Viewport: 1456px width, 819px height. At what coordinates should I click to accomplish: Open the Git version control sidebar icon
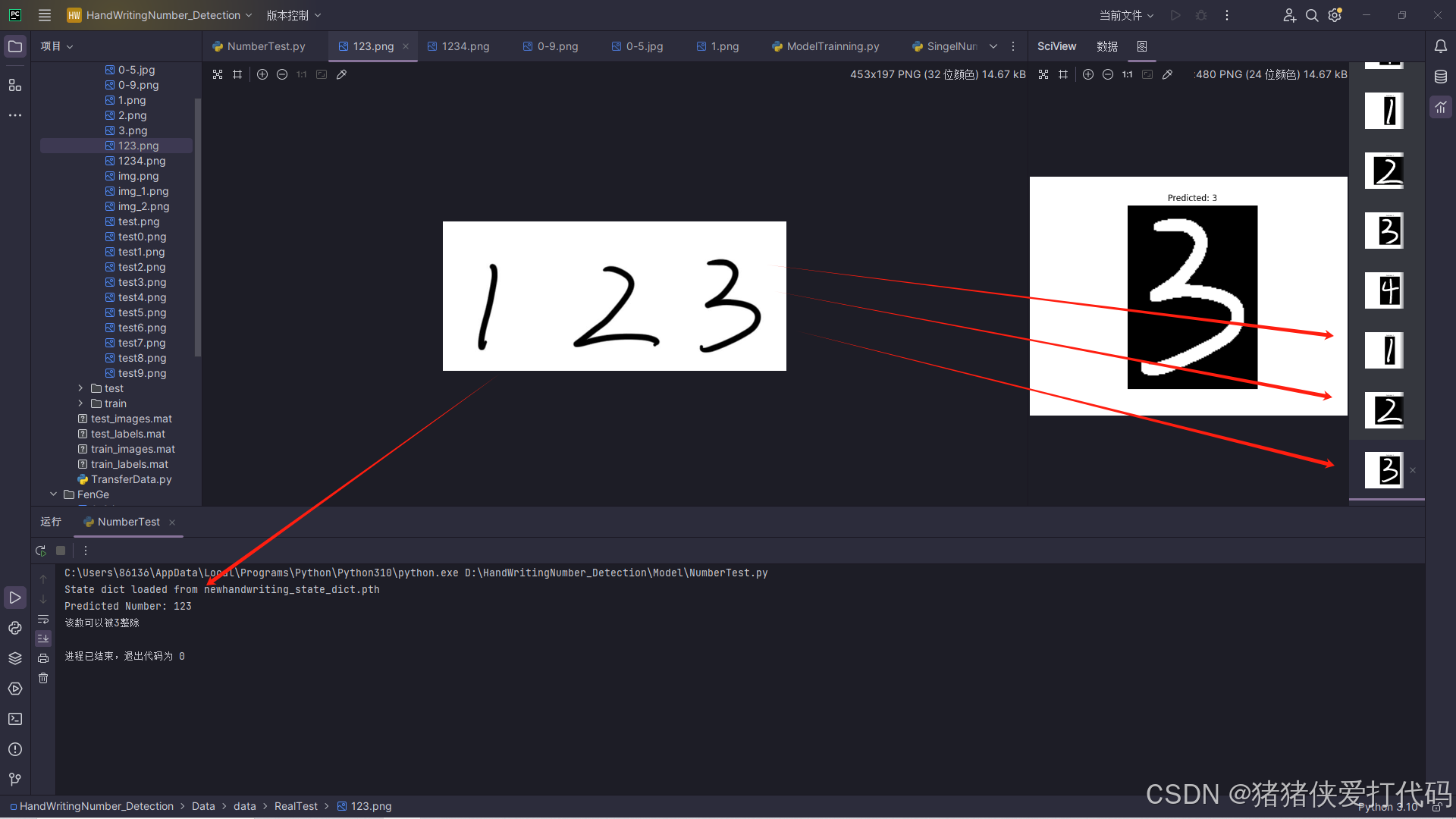tap(15, 780)
